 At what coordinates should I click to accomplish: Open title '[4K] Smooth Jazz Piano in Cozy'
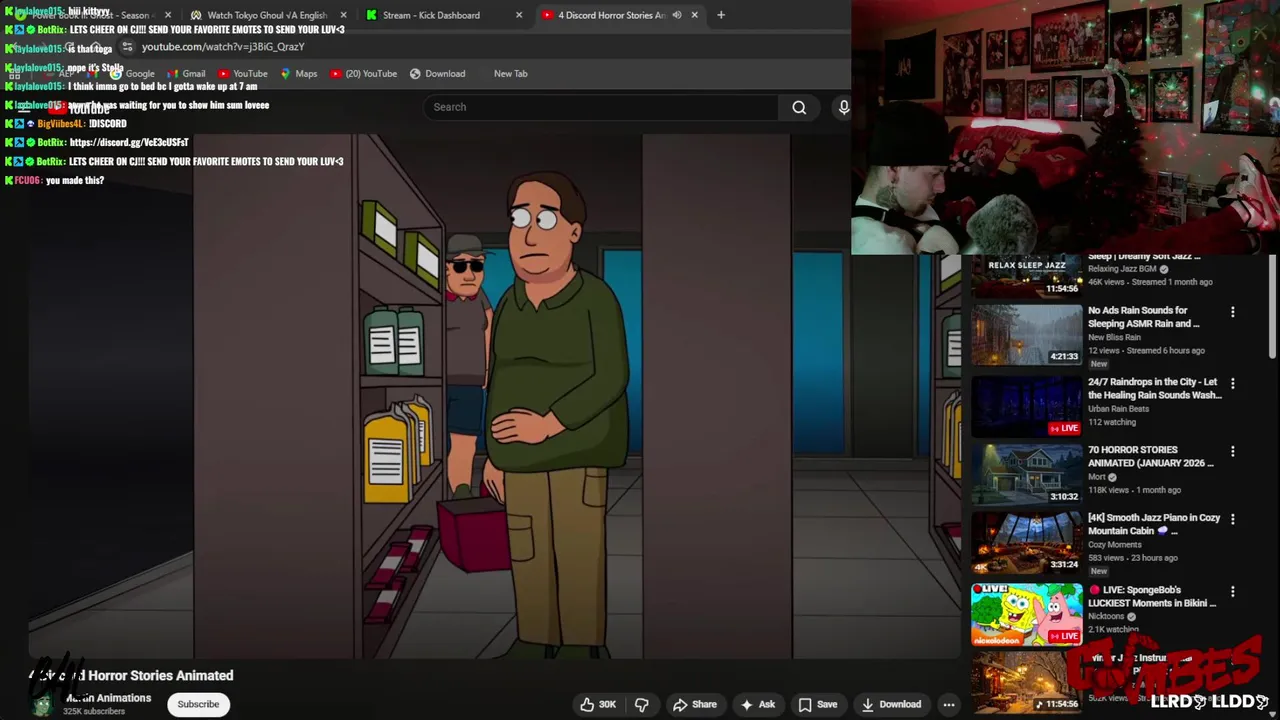pos(1154,524)
